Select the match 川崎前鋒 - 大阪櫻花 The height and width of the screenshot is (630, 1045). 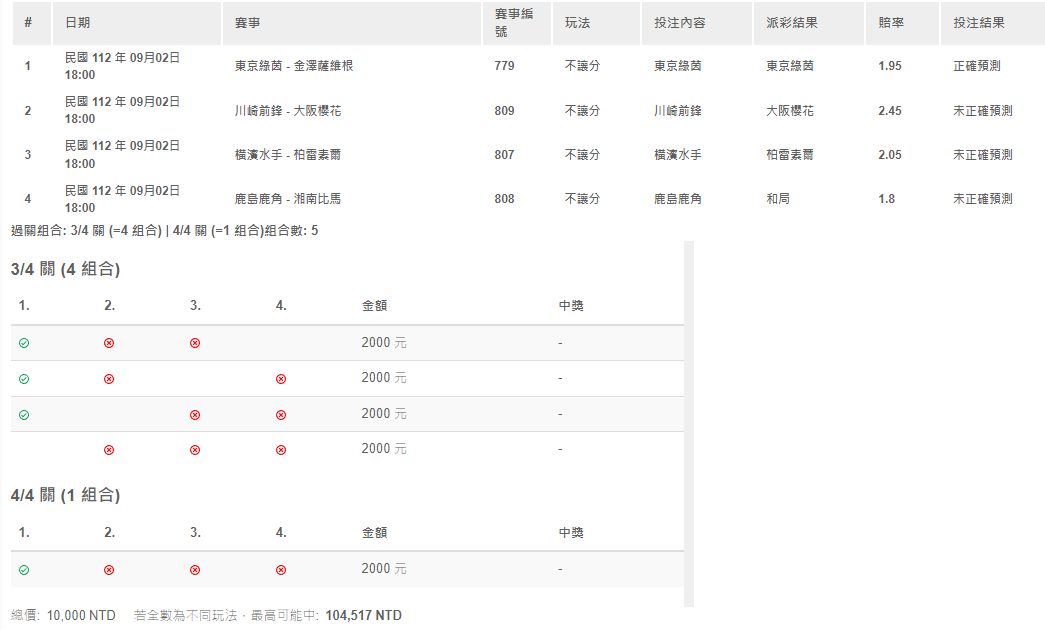point(288,111)
